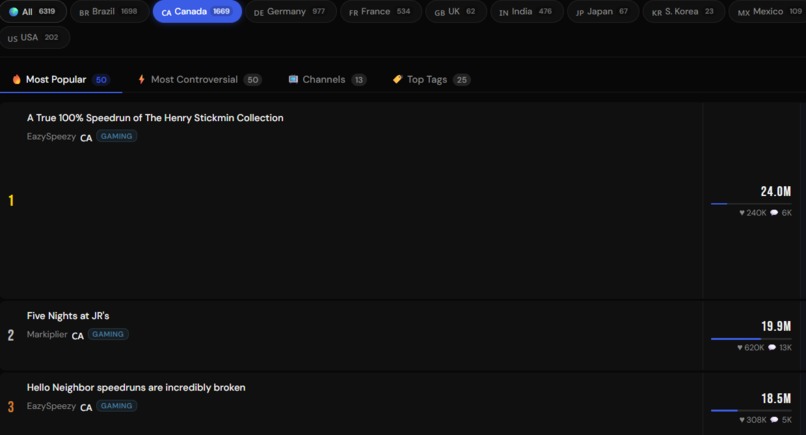Click the comment bubble icon beside 5K
806x435 pixels.
774,420
